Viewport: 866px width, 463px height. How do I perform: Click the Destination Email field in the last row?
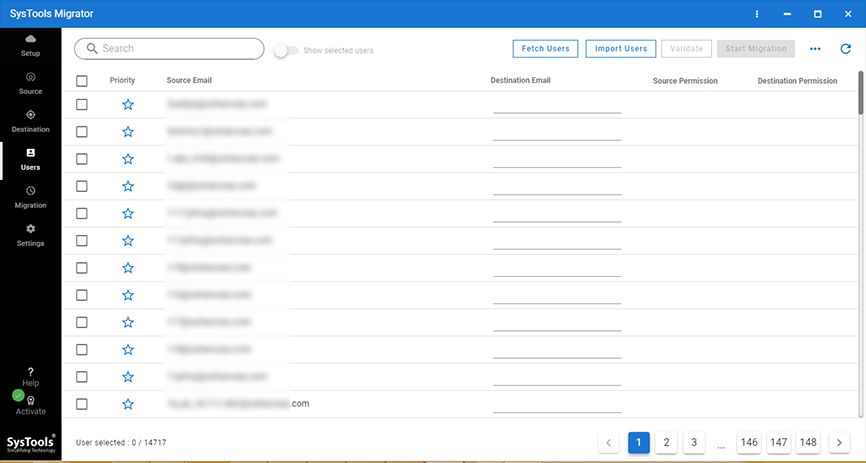(557, 406)
